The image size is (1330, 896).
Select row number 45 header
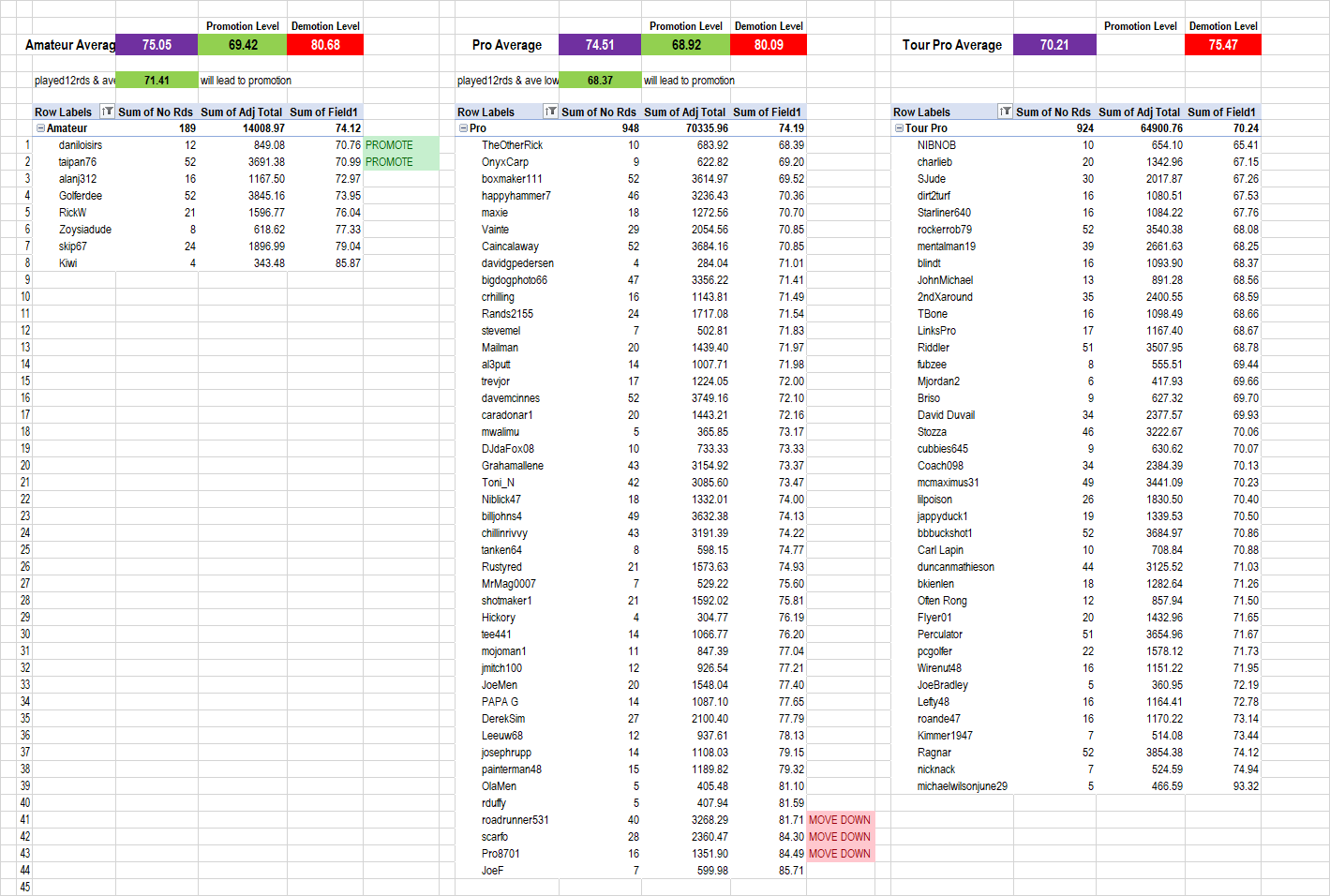click(25, 887)
